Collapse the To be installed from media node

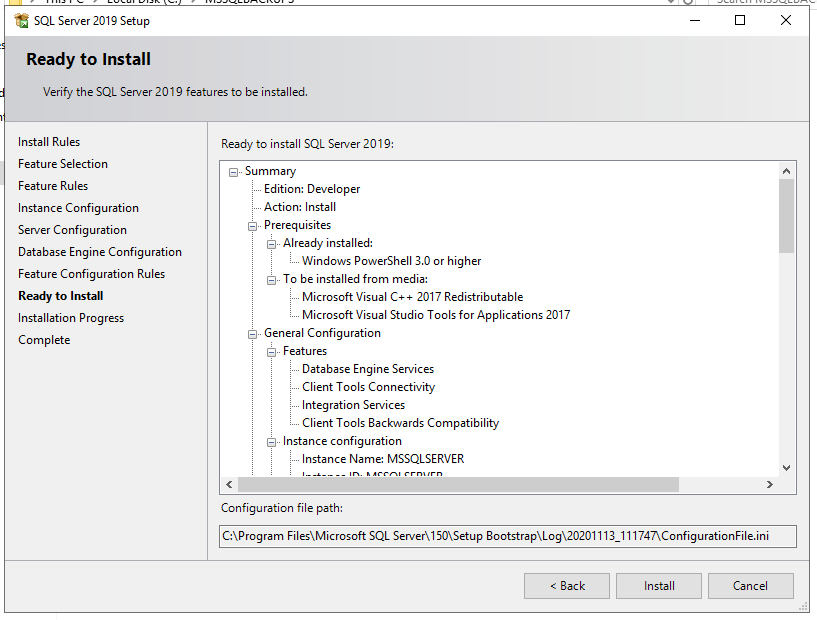click(271, 280)
